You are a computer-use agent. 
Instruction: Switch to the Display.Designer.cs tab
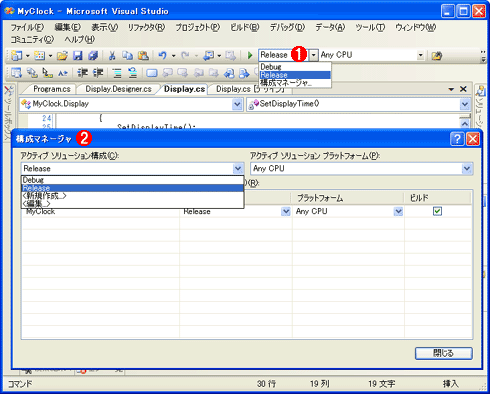click(x=118, y=89)
